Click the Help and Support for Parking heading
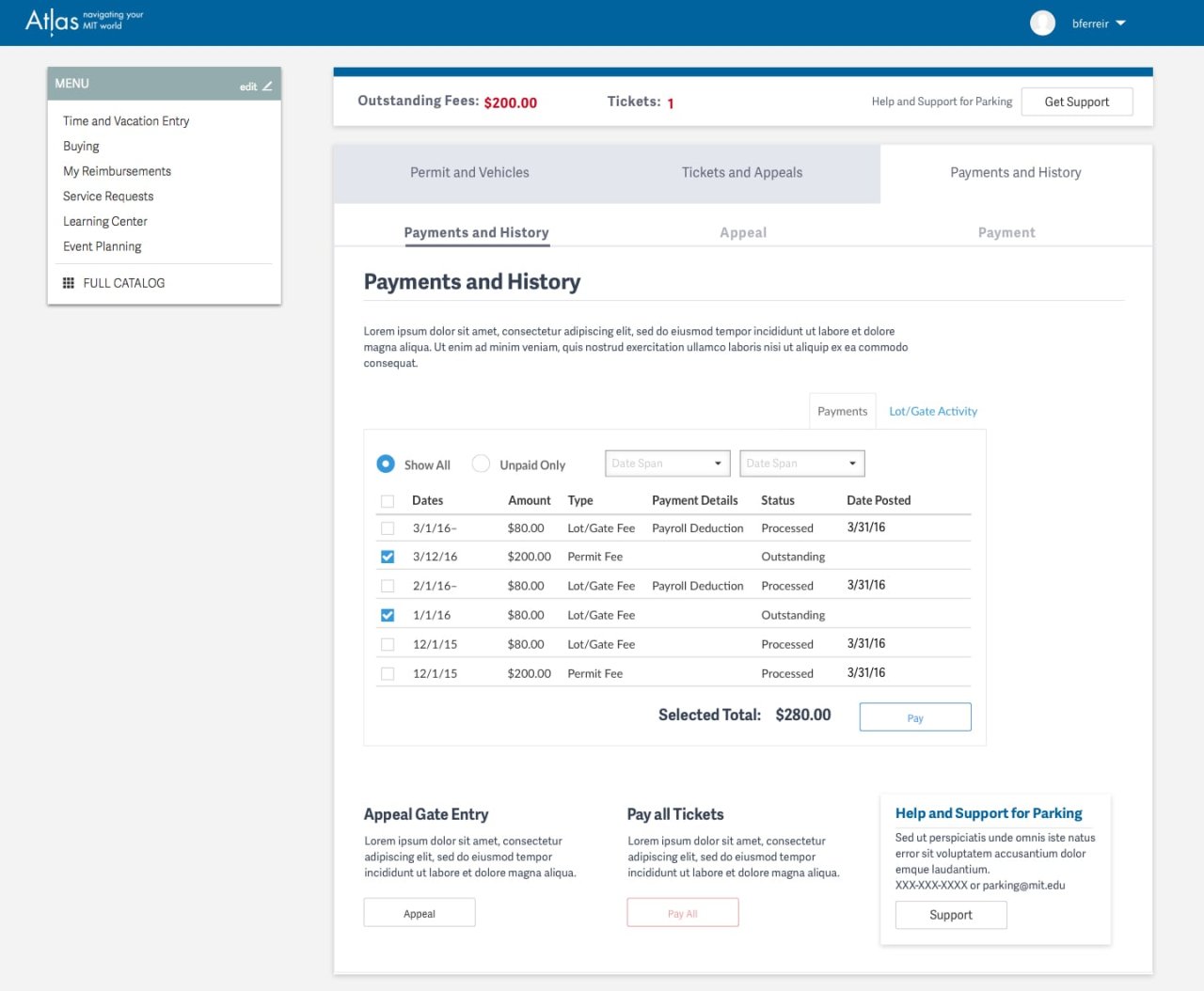The height and width of the screenshot is (991, 1204). pos(989,813)
